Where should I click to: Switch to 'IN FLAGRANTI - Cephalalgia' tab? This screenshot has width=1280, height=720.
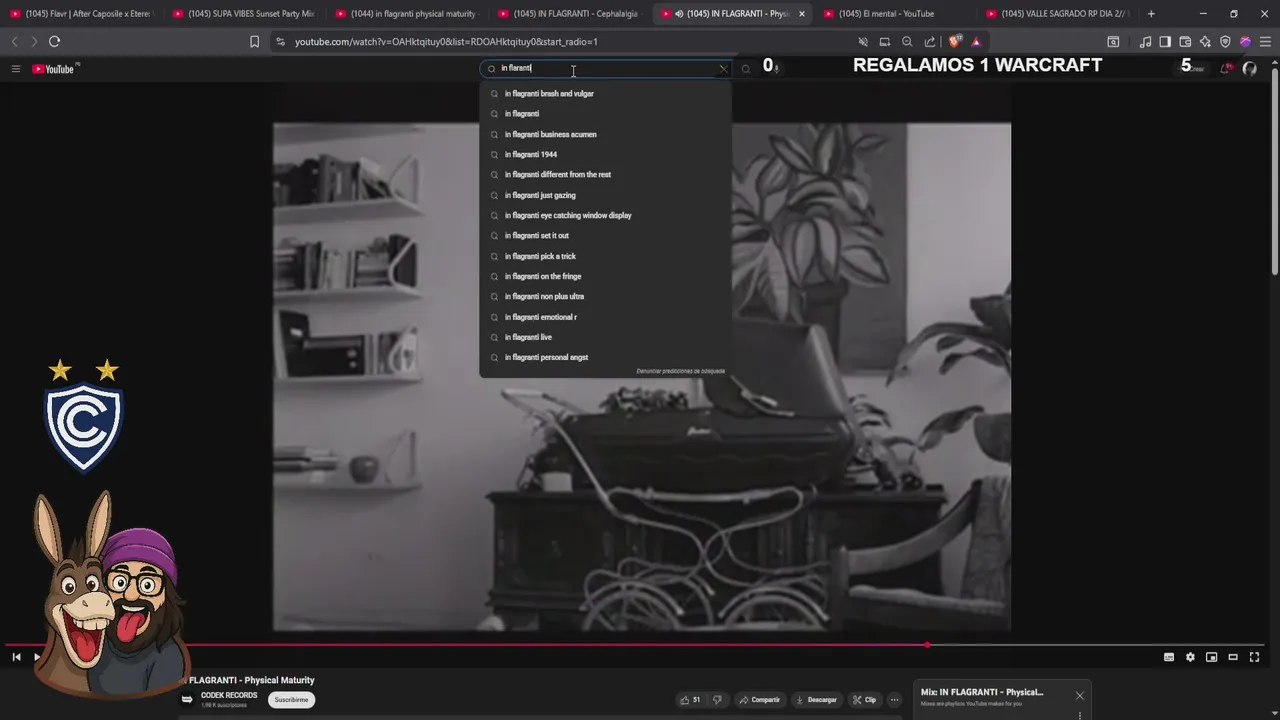tap(569, 14)
